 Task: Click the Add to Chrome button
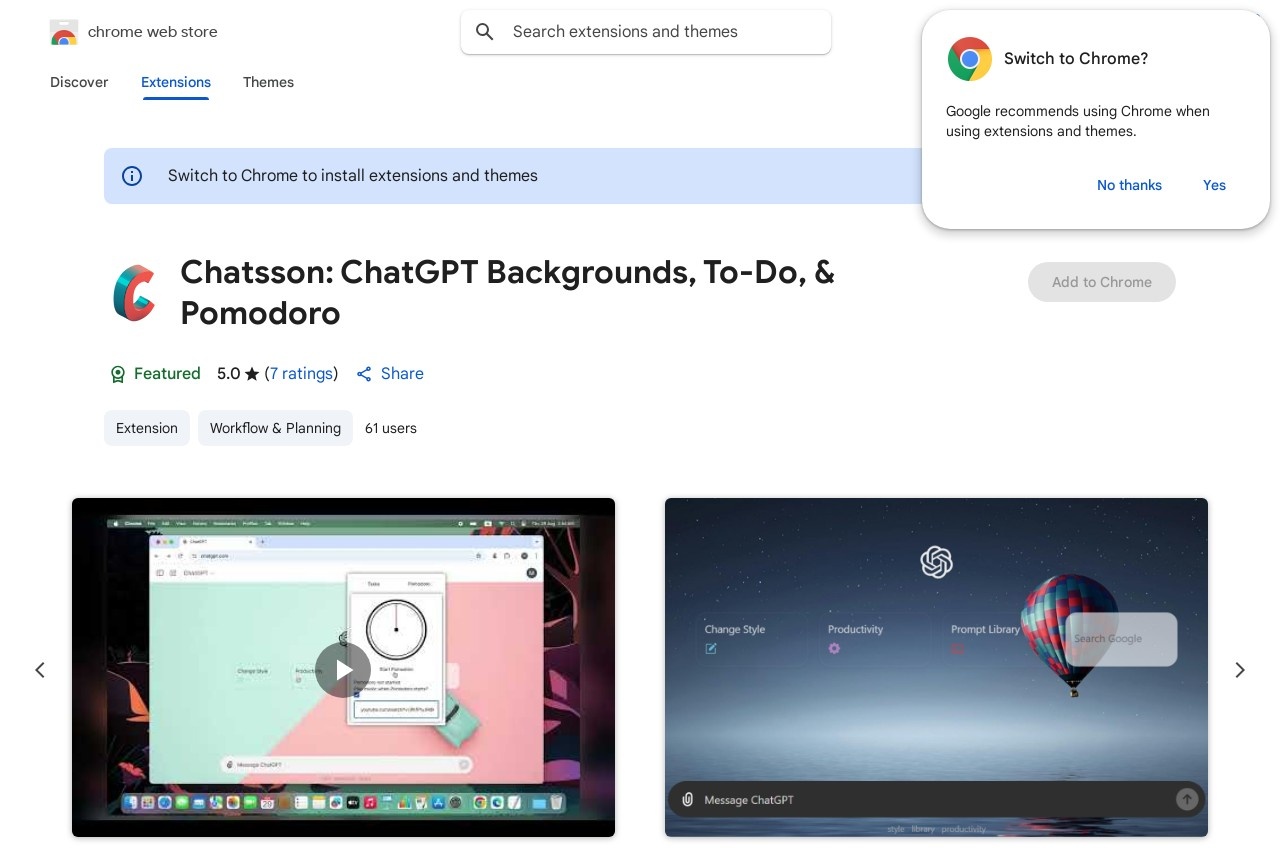click(1101, 282)
